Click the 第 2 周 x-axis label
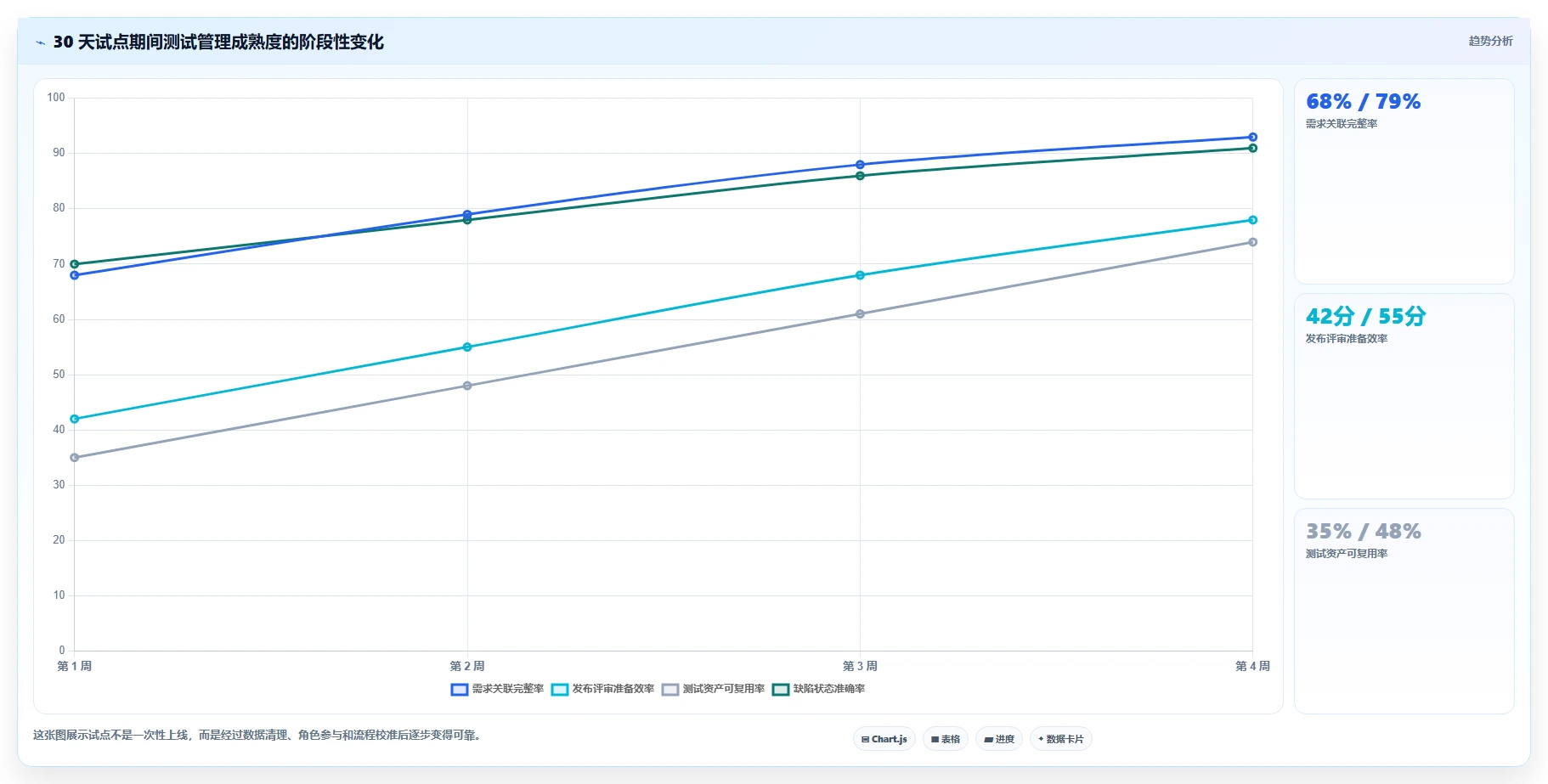This screenshot has height=784, width=1548. click(467, 666)
